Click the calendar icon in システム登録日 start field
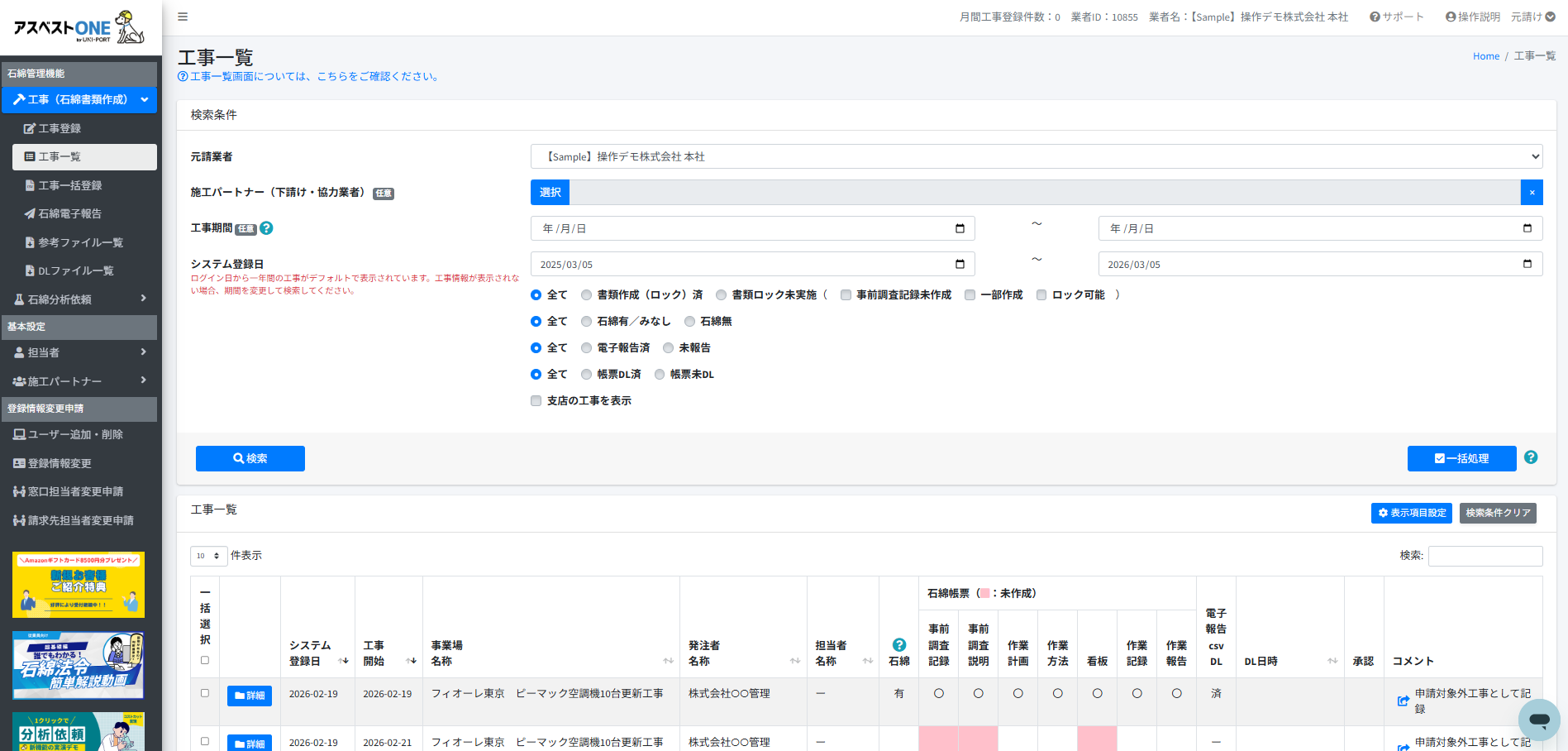Image resolution: width=1568 pixels, height=751 pixels. pyautogui.click(x=960, y=264)
